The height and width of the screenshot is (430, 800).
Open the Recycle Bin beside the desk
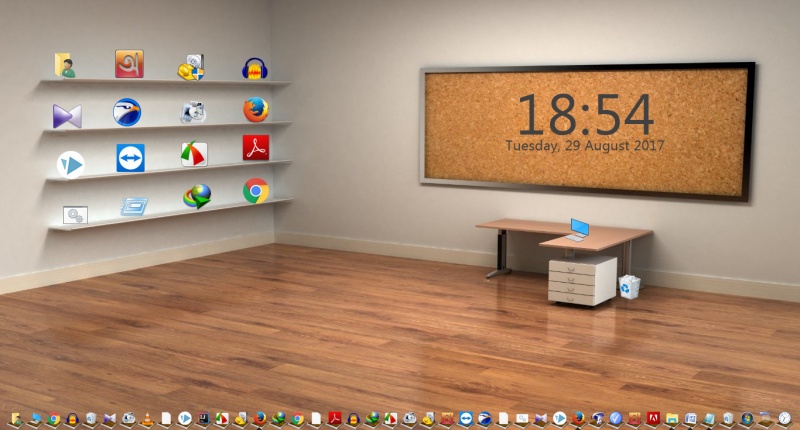630,287
